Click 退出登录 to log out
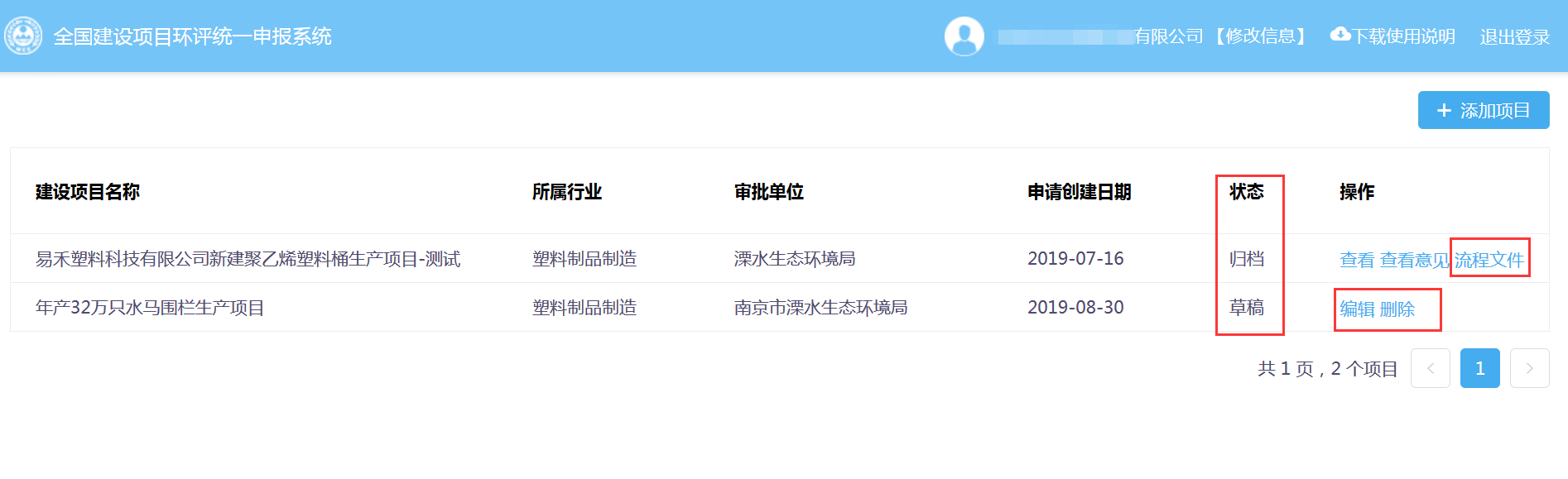The image size is (1568, 479). pos(1514,37)
